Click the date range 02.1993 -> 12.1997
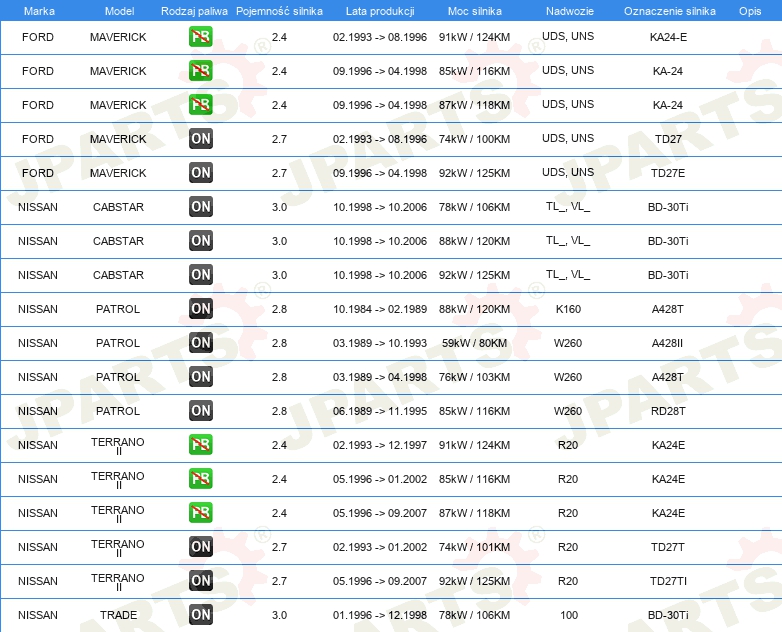This screenshot has height=632, width=782. (380, 444)
